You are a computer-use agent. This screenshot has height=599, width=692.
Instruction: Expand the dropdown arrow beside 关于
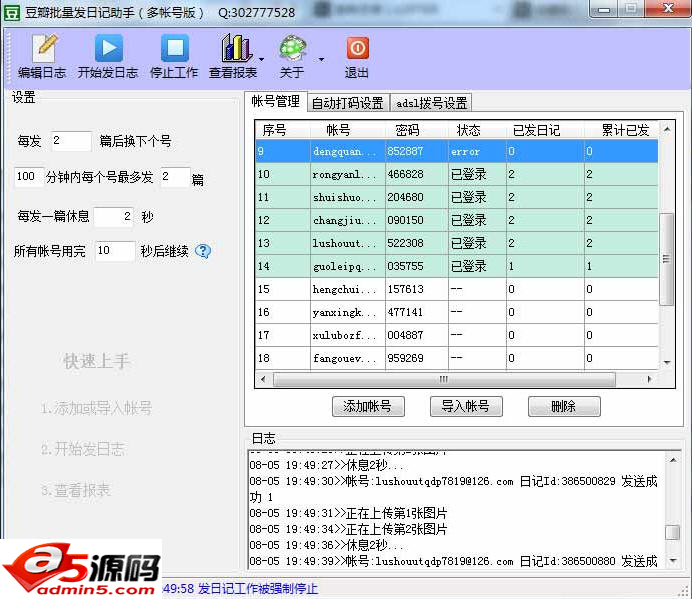[x=321, y=60]
